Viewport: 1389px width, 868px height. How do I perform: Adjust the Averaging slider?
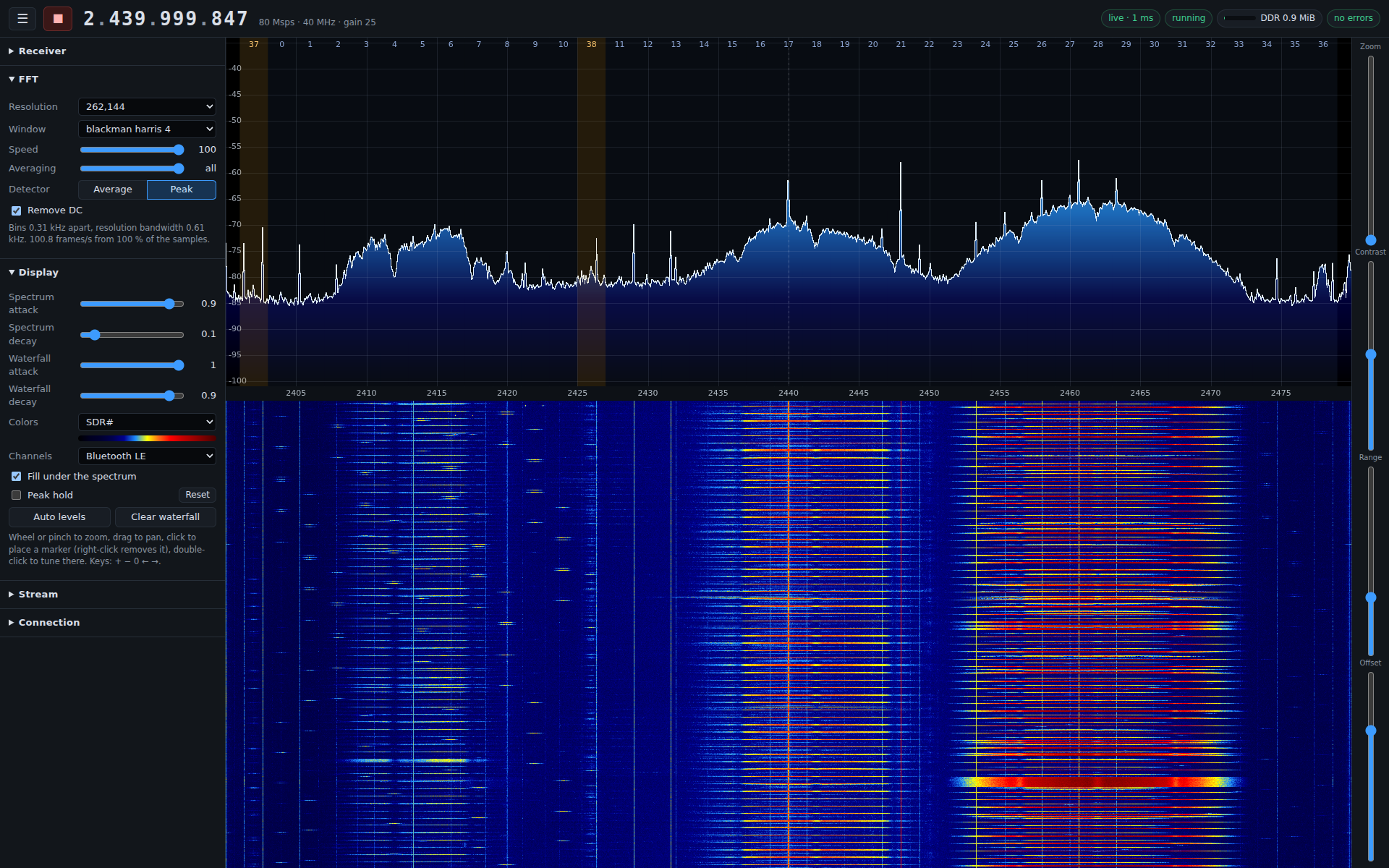tap(132, 169)
